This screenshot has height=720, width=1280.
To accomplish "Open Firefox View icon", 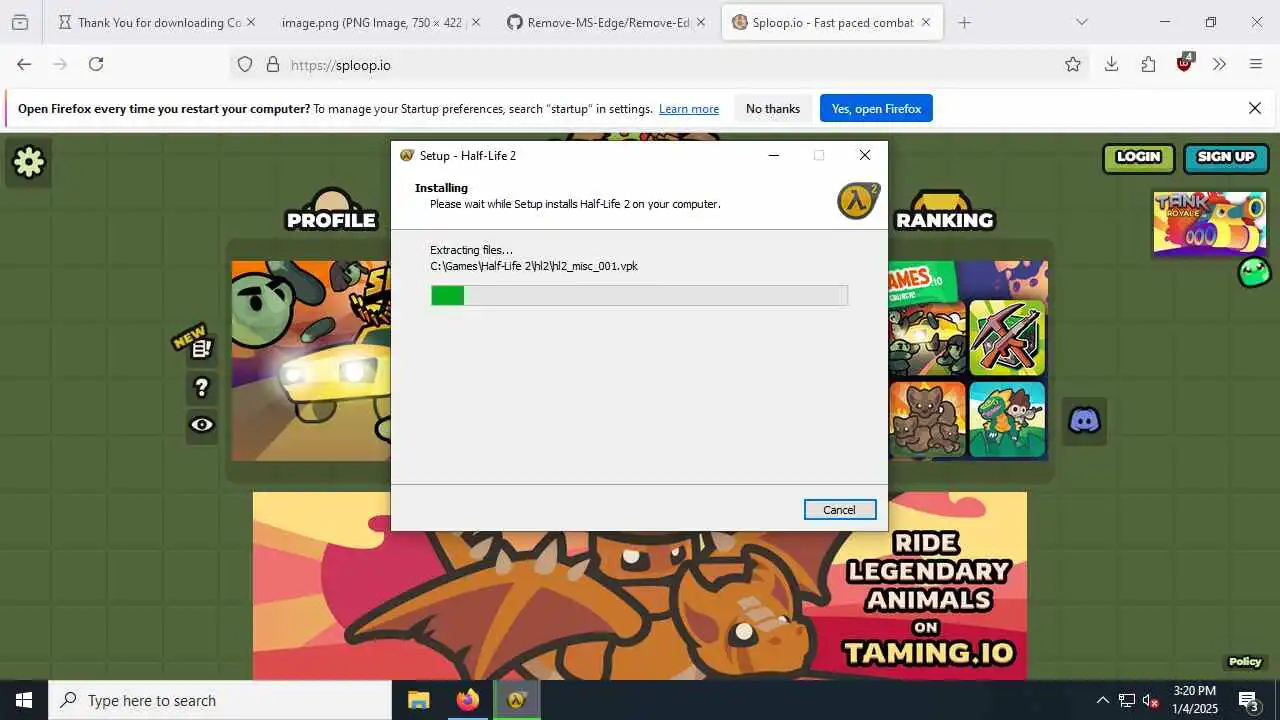I will tap(20, 22).
